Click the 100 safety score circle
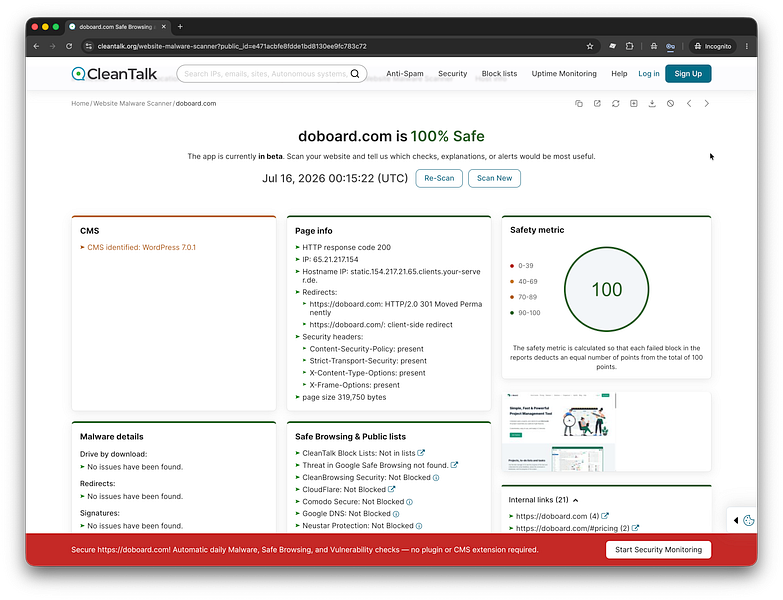783x600 pixels. [x=607, y=289]
